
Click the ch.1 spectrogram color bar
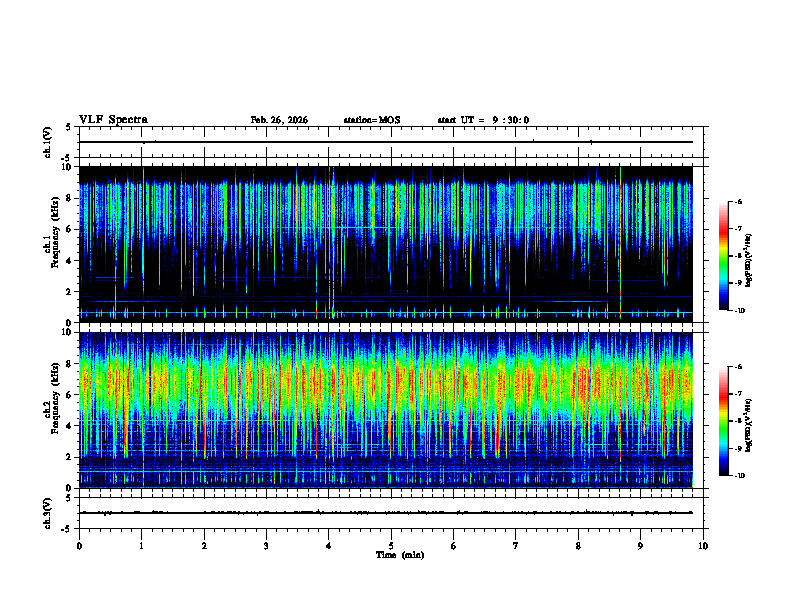click(x=723, y=256)
